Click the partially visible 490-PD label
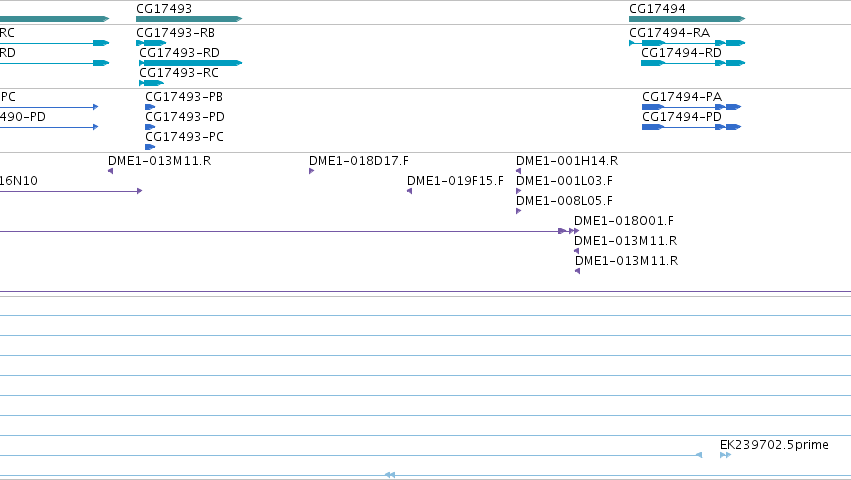This screenshot has height=480, width=851. [23, 117]
